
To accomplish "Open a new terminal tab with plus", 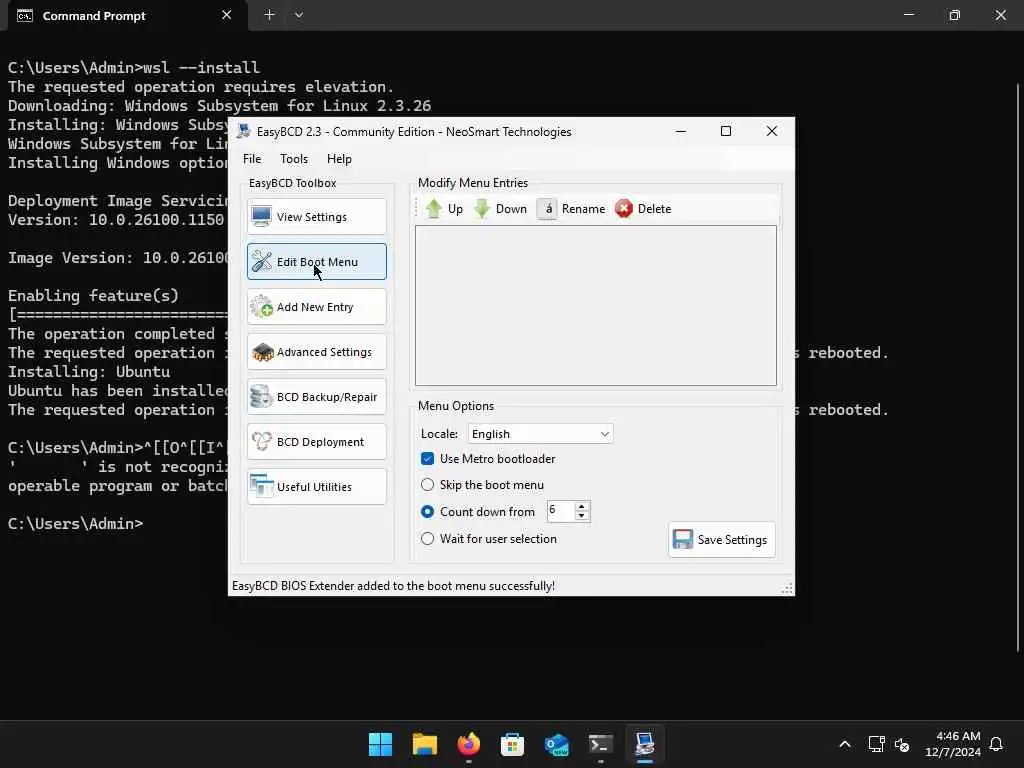I will [269, 15].
